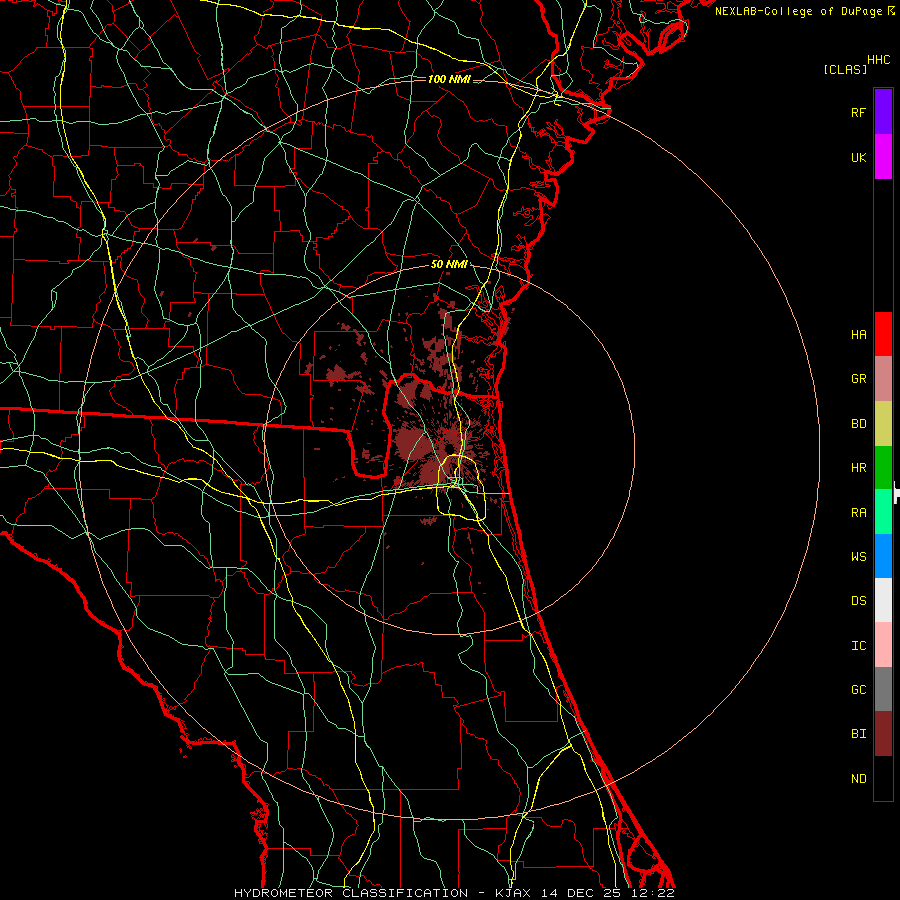
Task: Click the UK legend label
Action: tap(858, 157)
